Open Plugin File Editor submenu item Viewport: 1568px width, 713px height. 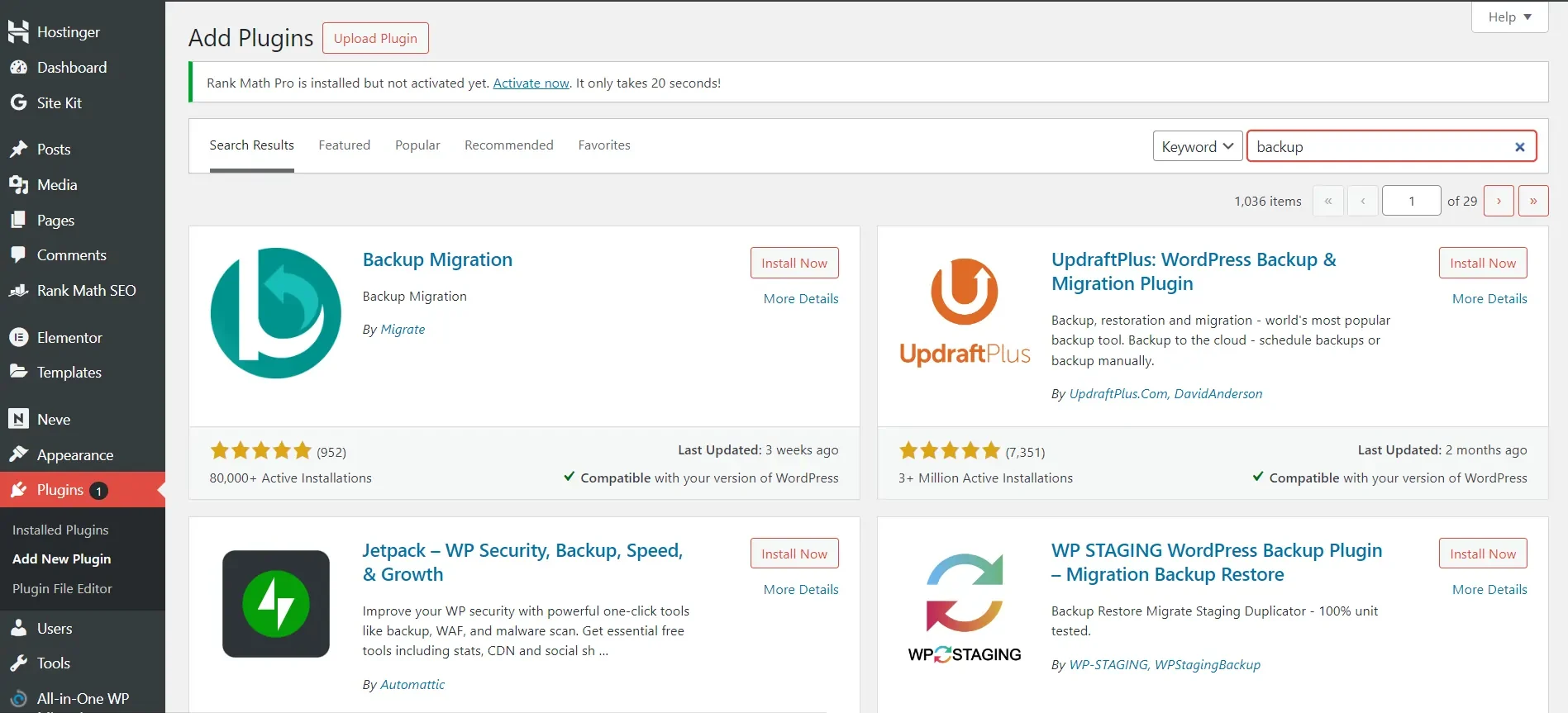coord(62,589)
